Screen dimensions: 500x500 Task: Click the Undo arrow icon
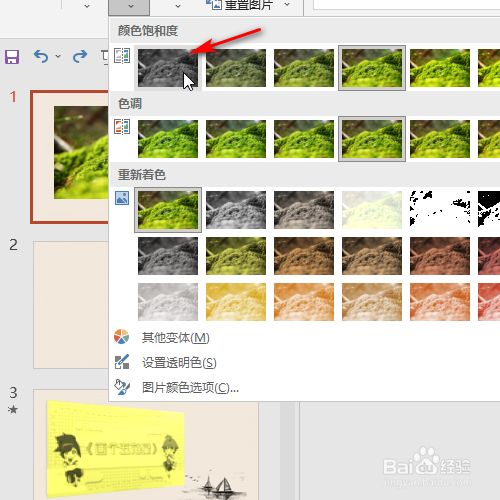(41, 56)
